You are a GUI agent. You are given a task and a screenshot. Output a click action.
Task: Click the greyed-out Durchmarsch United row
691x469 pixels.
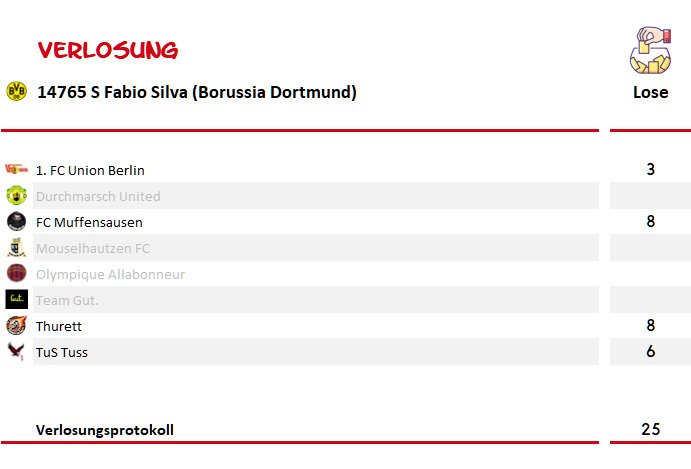(x=316, y=196)
